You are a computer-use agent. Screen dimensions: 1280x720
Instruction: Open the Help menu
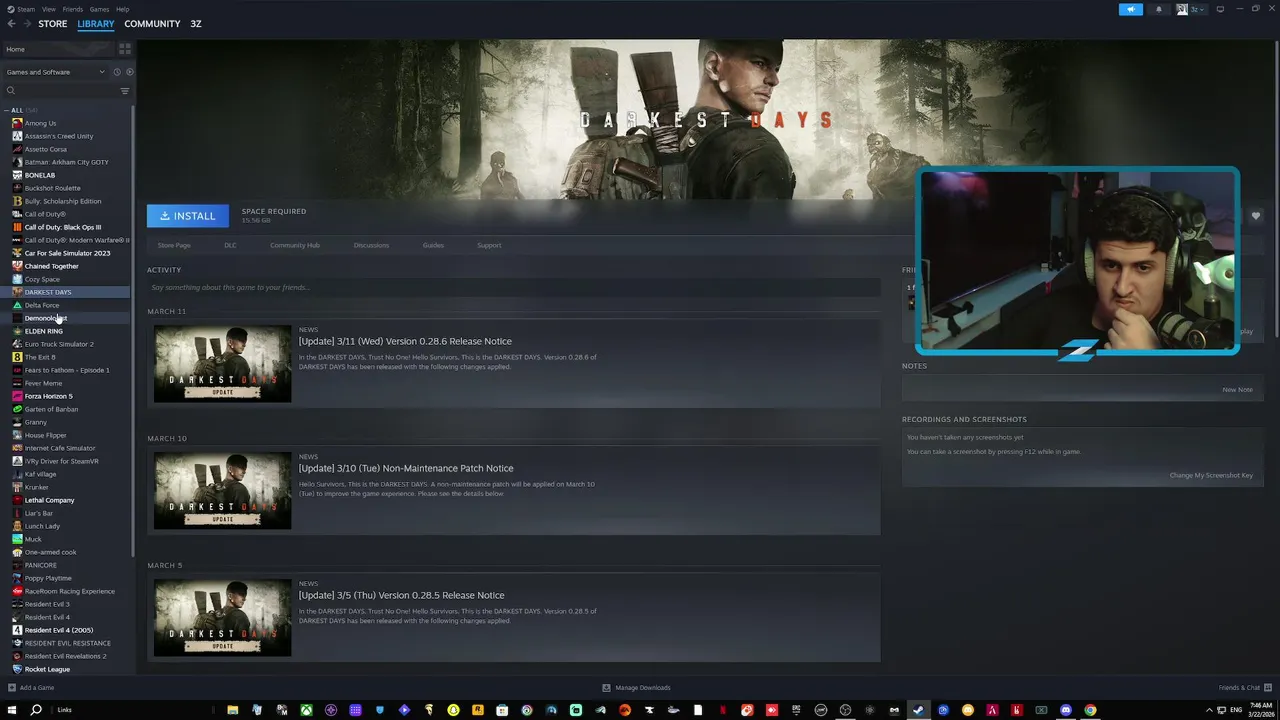pyautogui.click(x=122, y=9)
